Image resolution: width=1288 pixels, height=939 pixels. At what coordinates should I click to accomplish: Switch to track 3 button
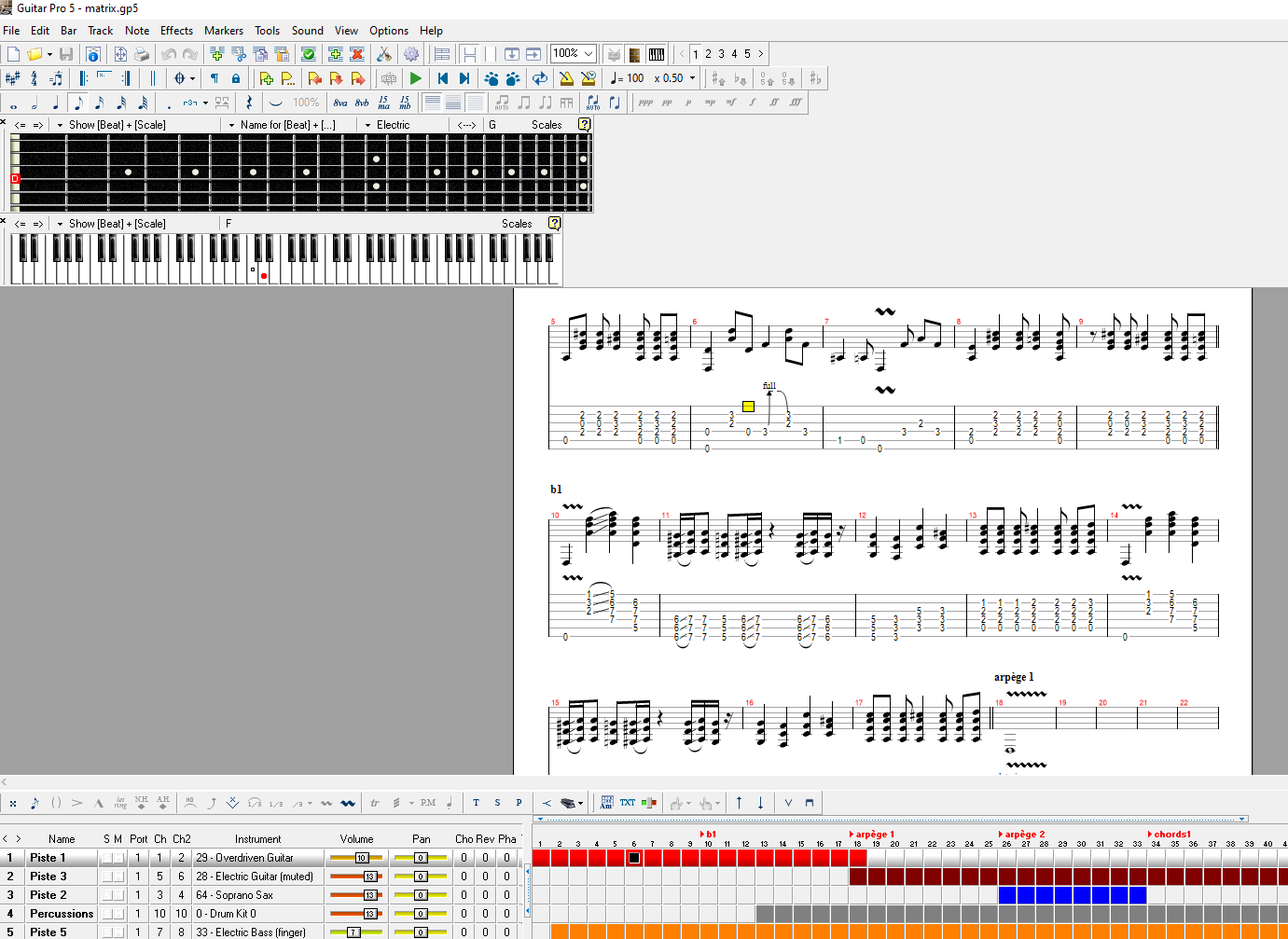[721, 54]
